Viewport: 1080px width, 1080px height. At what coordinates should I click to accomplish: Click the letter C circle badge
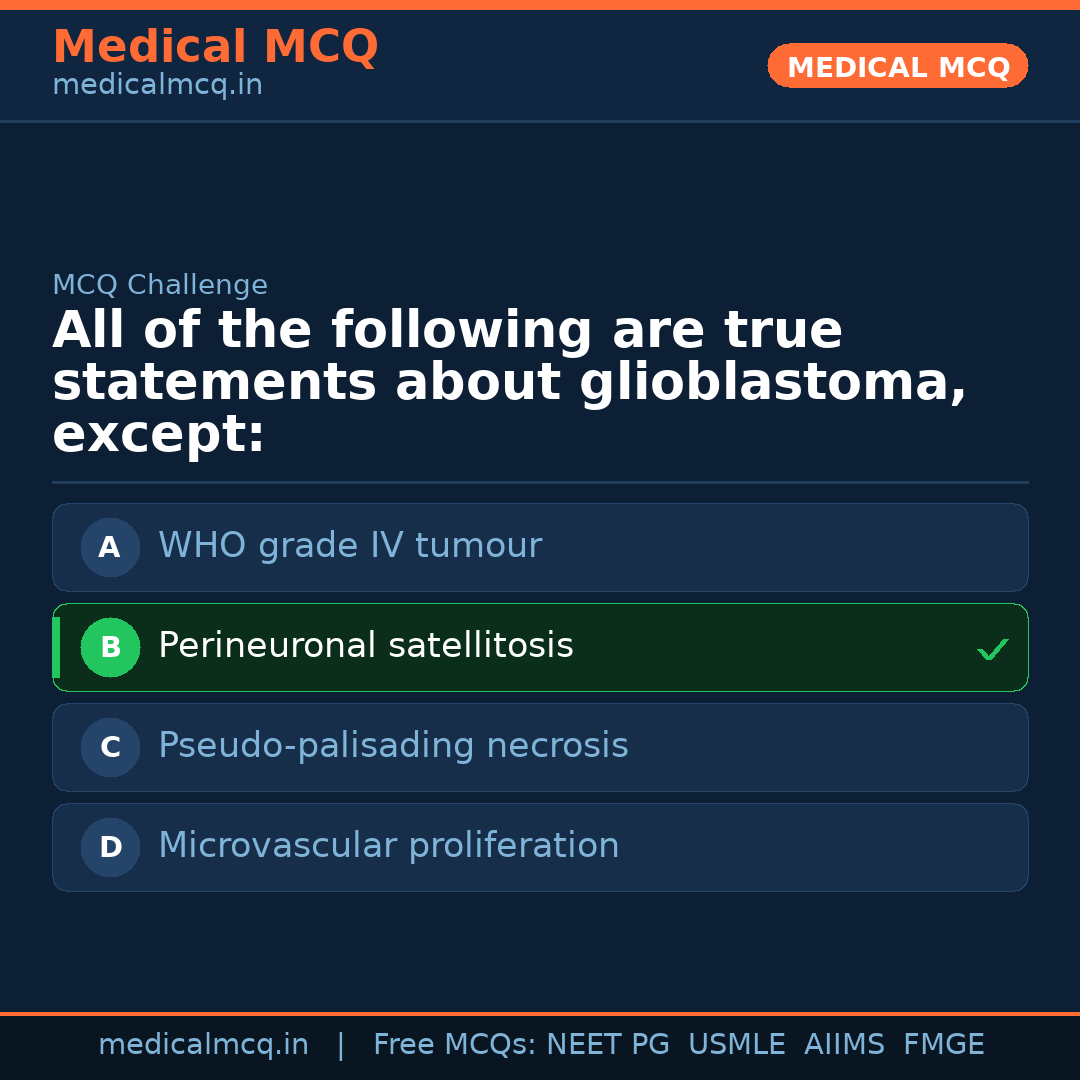tap(110, 748)
